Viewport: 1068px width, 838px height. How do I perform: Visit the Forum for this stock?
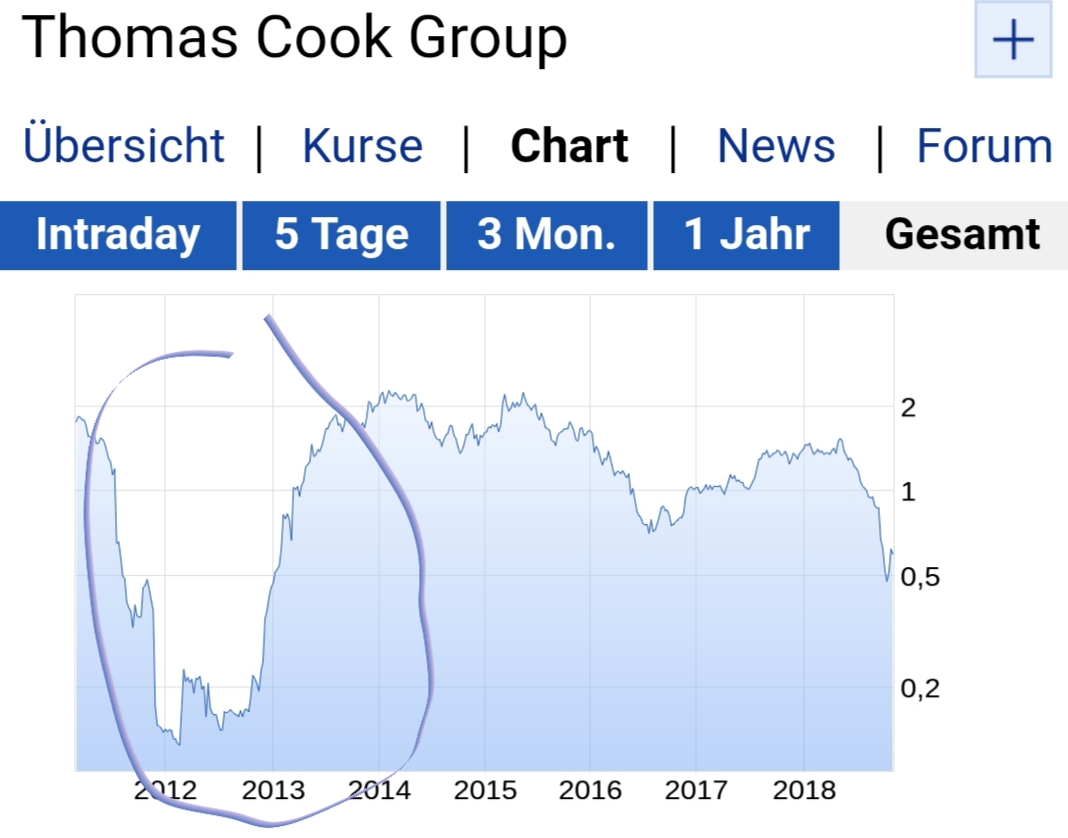click(985, 145)
